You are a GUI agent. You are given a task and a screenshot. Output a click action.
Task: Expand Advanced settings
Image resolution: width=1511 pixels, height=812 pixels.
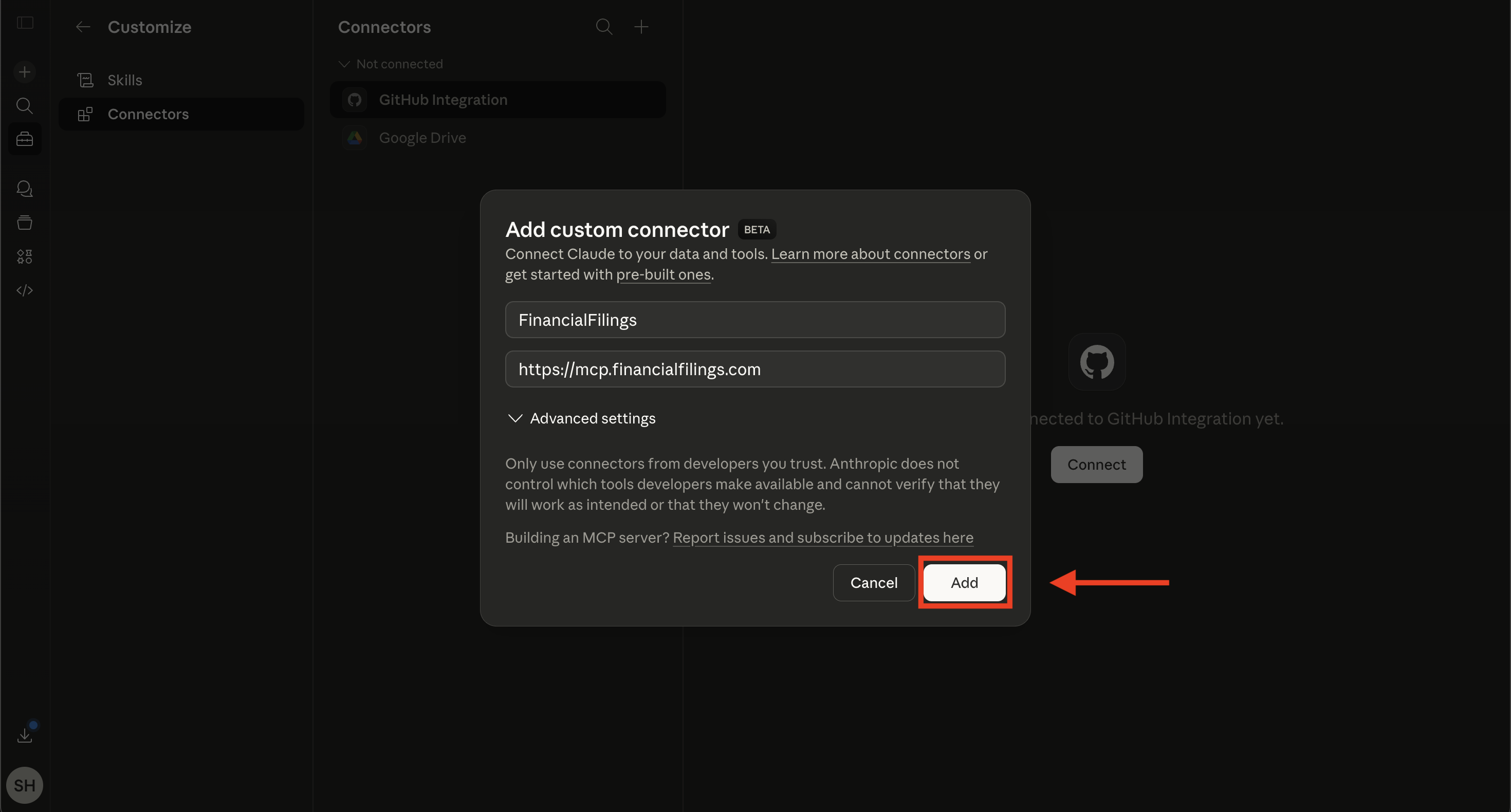[x=581, y=418]
